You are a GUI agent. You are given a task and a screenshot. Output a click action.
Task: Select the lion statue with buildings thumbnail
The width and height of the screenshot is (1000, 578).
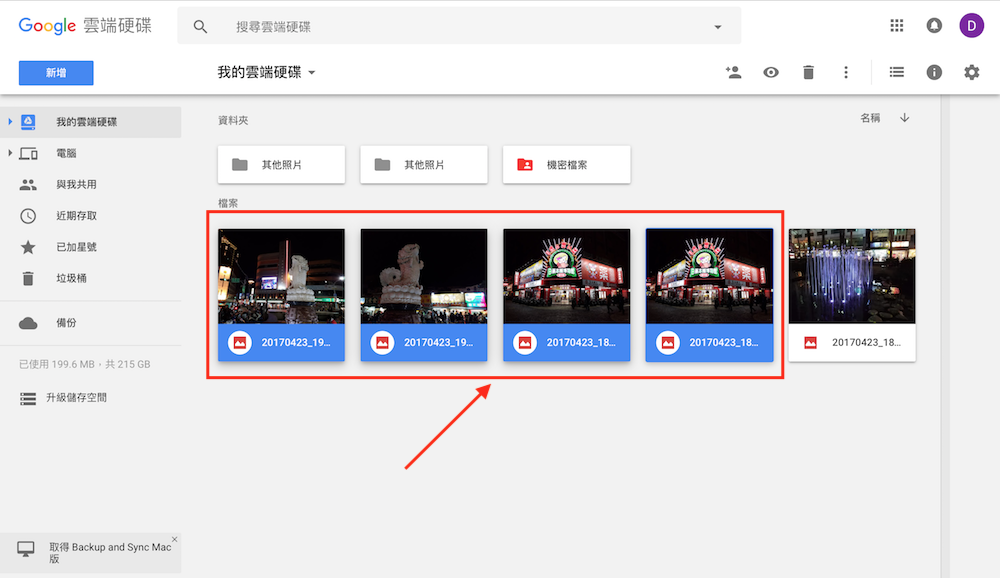281,276
